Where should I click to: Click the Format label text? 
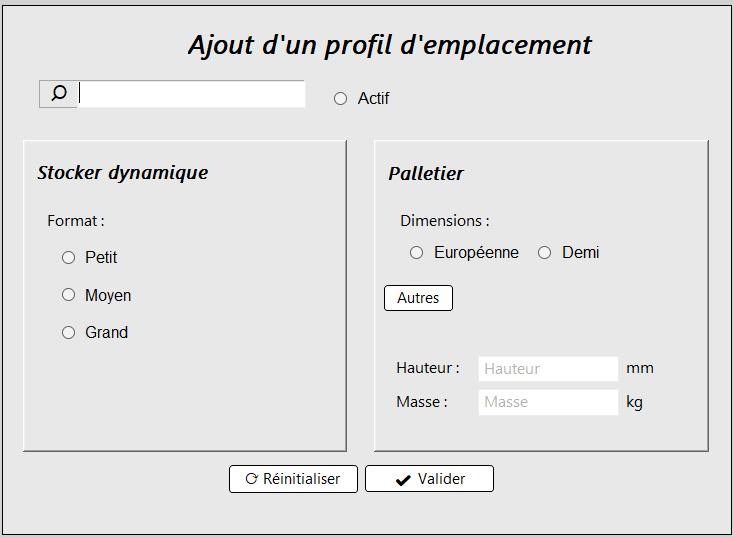76,220
